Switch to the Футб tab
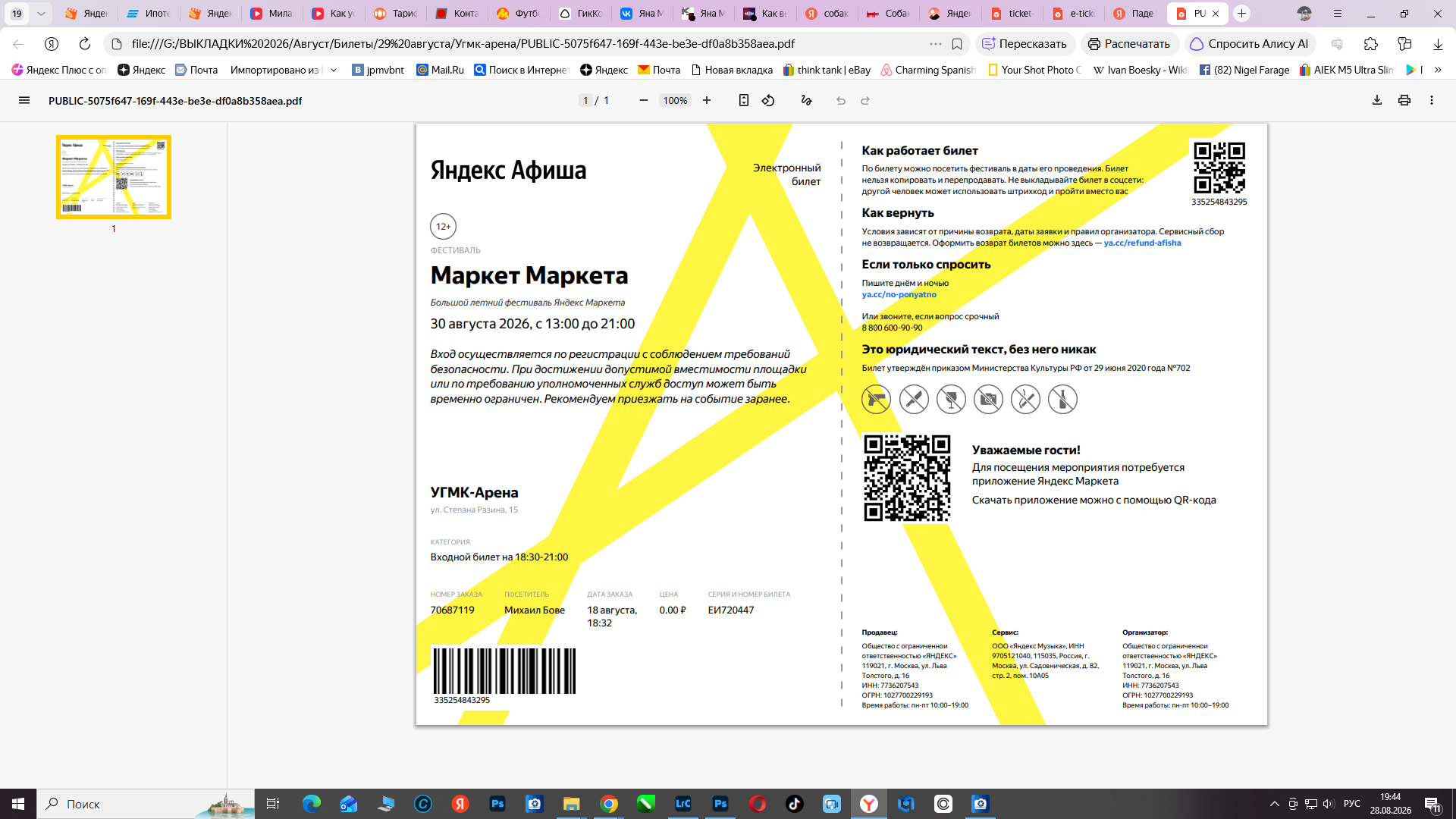Screen dimensions: 1456x819 [x=518, y=14]
